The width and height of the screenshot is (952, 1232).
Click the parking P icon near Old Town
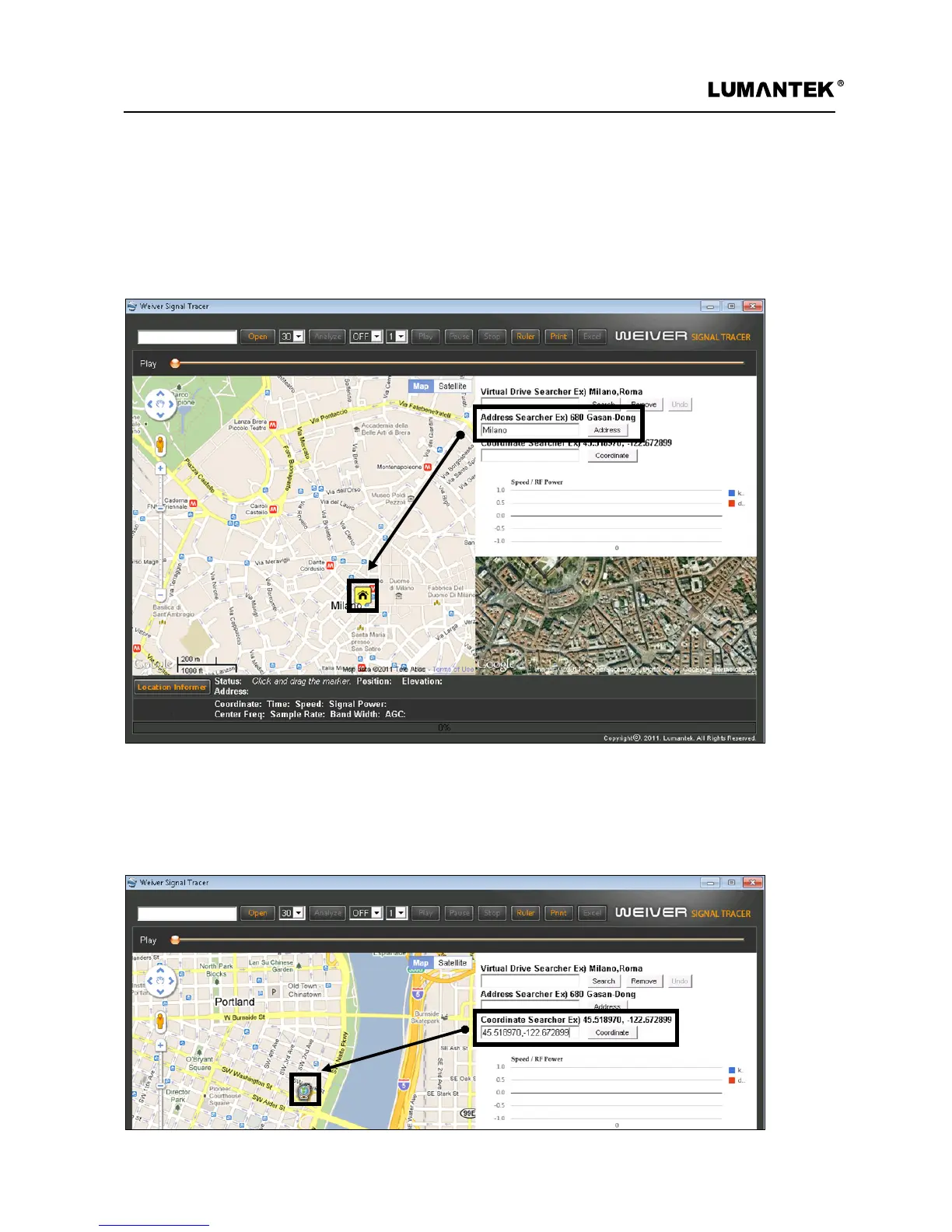click(x=274, y=992)
